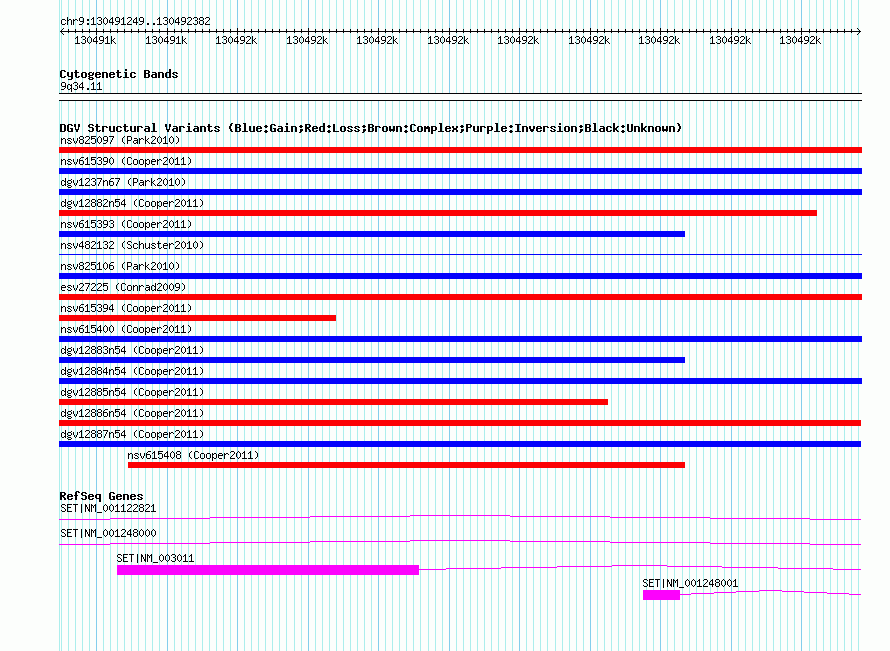Select the blue bar under dgv1237n67
The image size is (890, 651).
click(460, 192)
